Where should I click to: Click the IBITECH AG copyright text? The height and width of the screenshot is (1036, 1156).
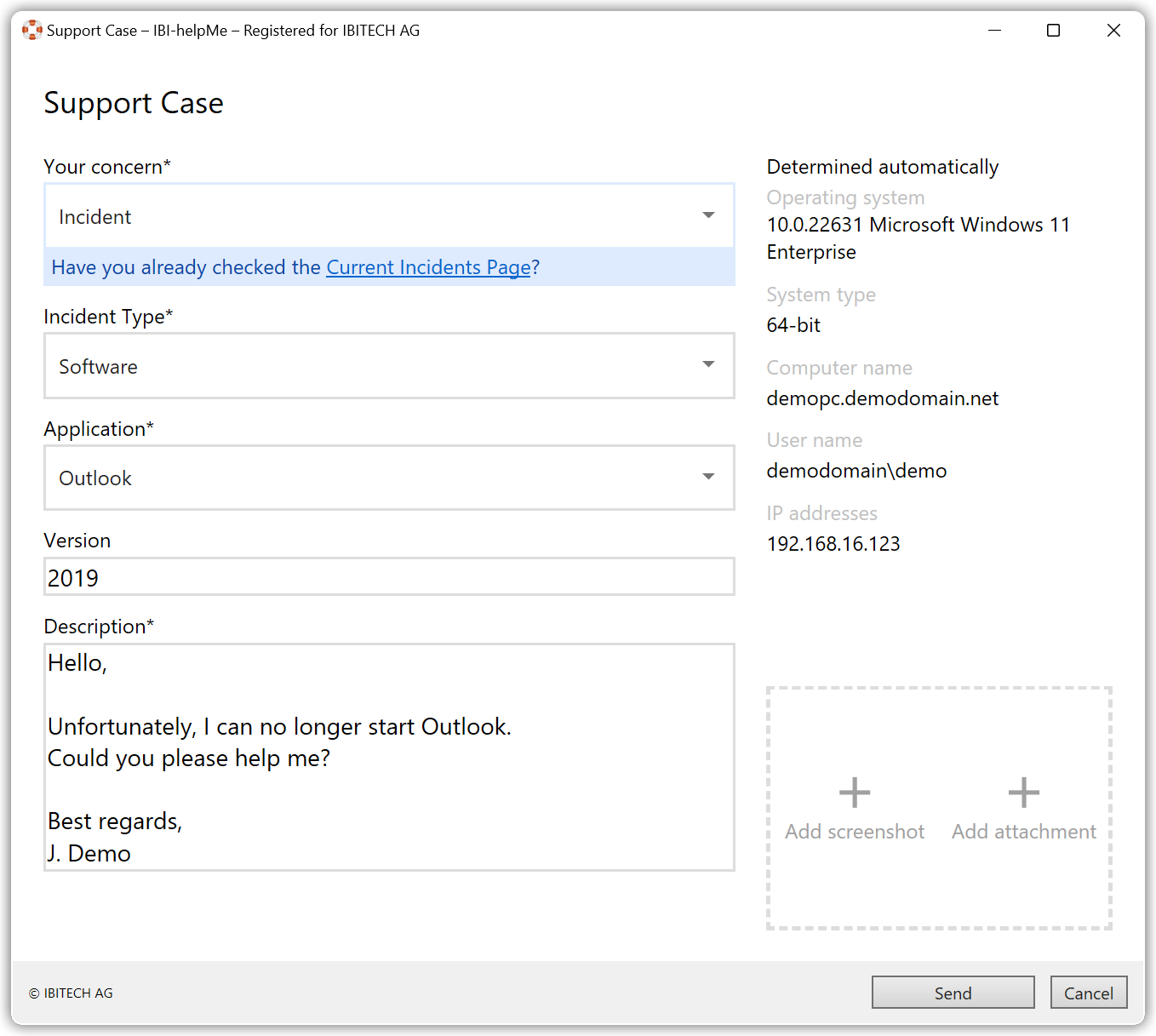(x=71, y=993)
